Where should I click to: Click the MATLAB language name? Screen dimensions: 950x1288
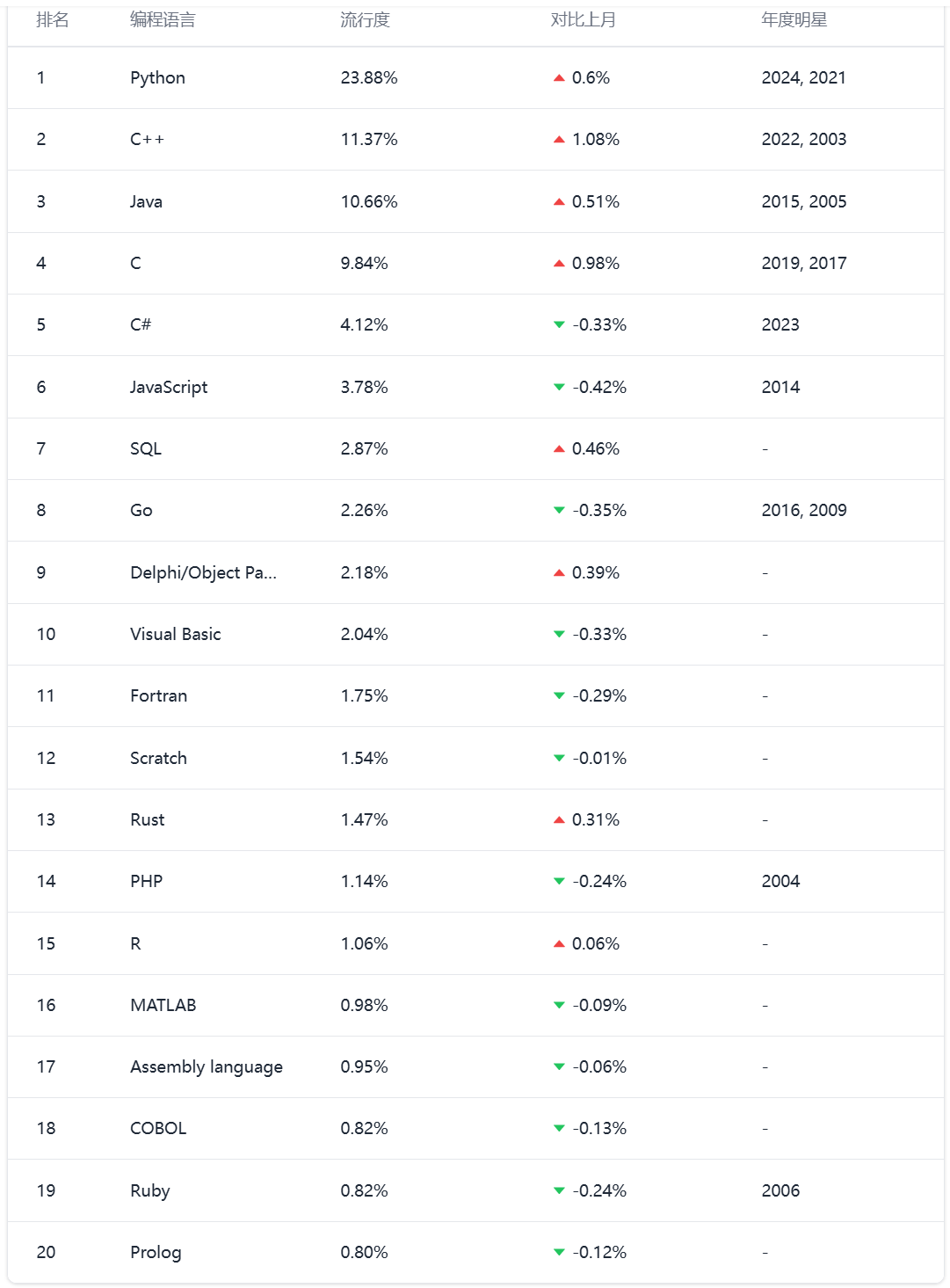[x=163, y=1006]
